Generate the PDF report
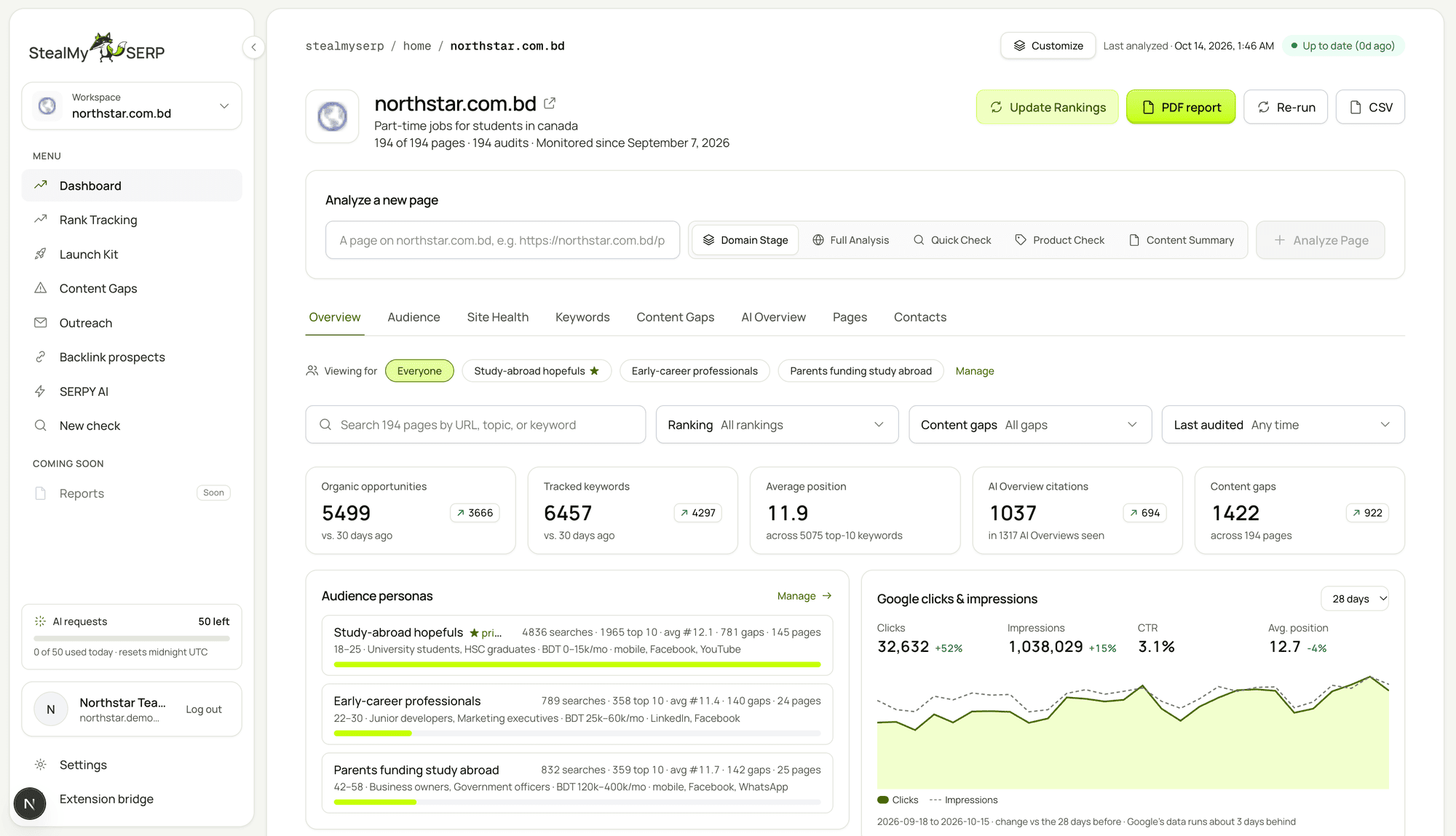The height and width of the screenshot is (836, 1456). point(1181,107)
